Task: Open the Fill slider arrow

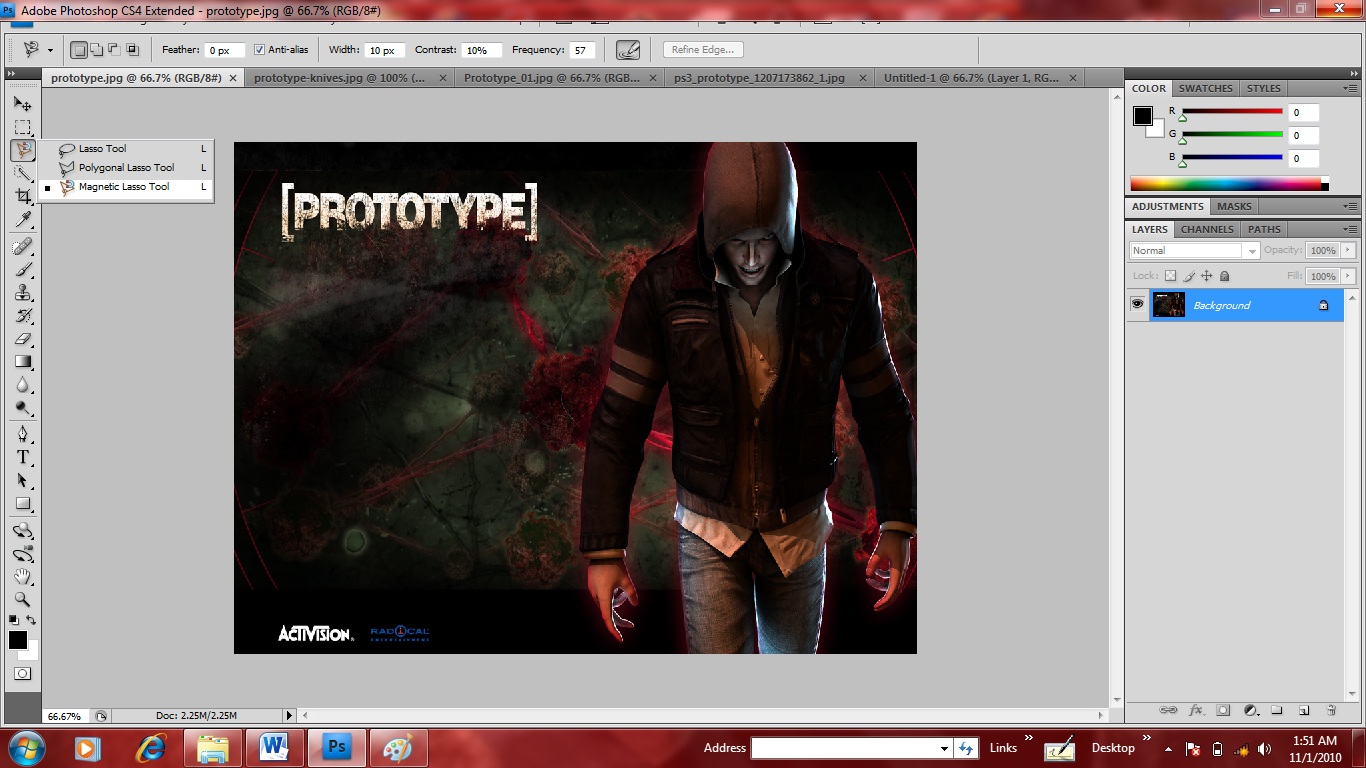Action: point(1348,276)
